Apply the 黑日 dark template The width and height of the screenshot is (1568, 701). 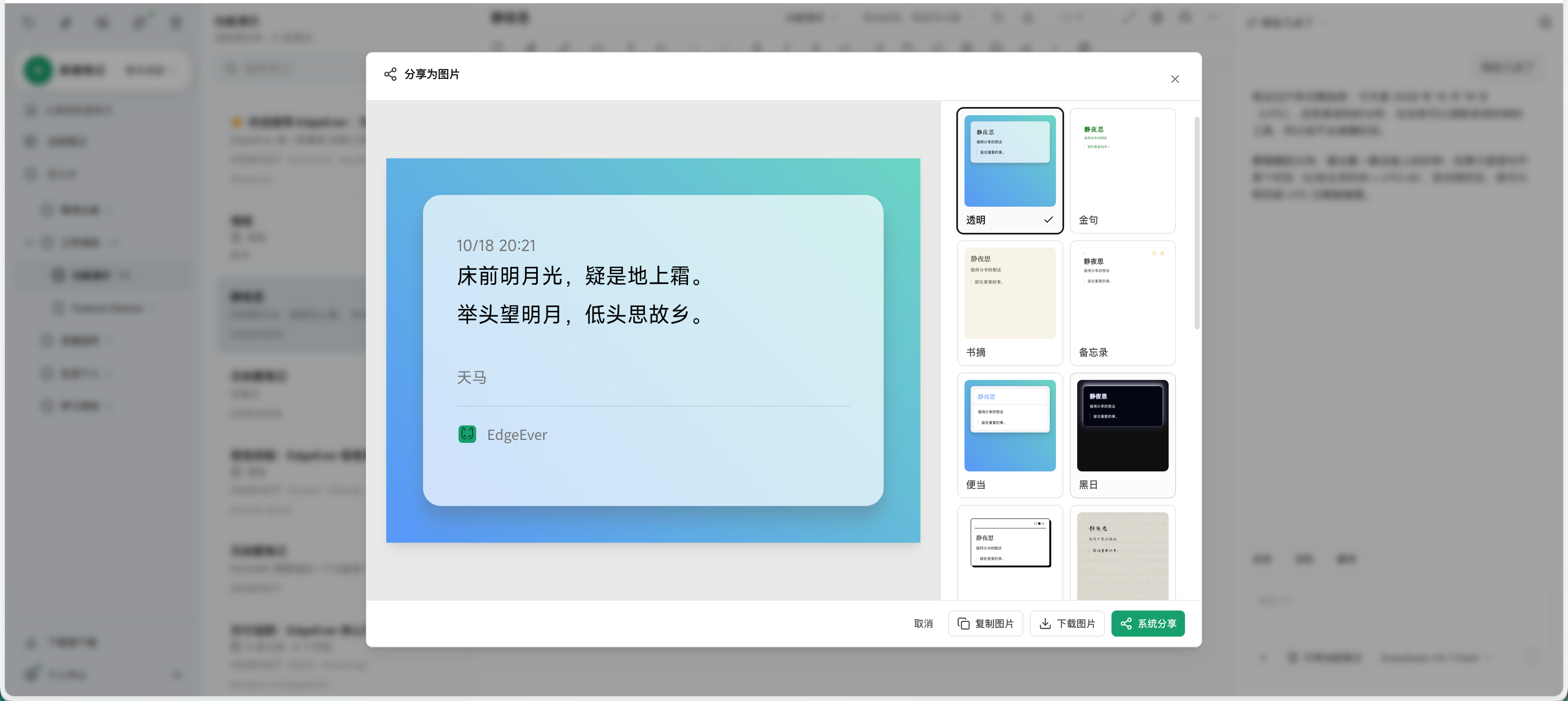click(x=1122, y=435)
